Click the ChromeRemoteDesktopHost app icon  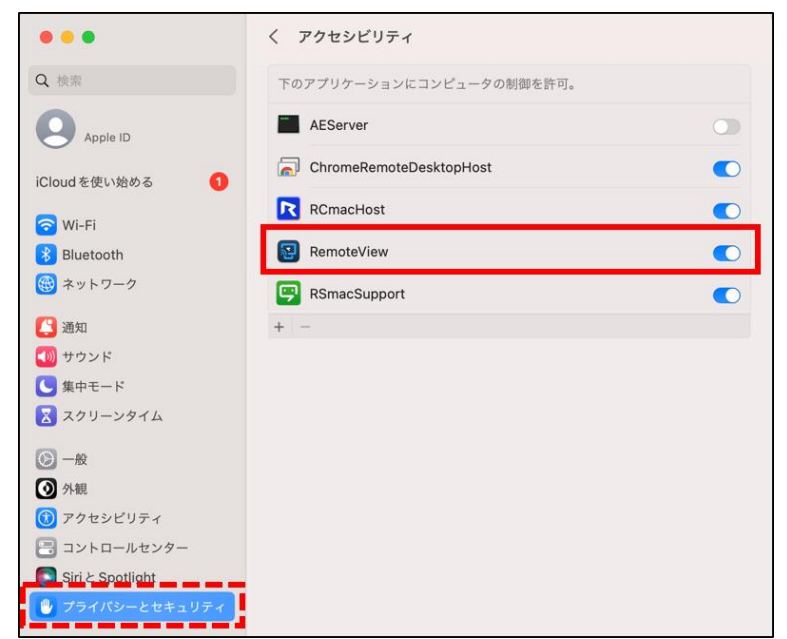(288, 167)
